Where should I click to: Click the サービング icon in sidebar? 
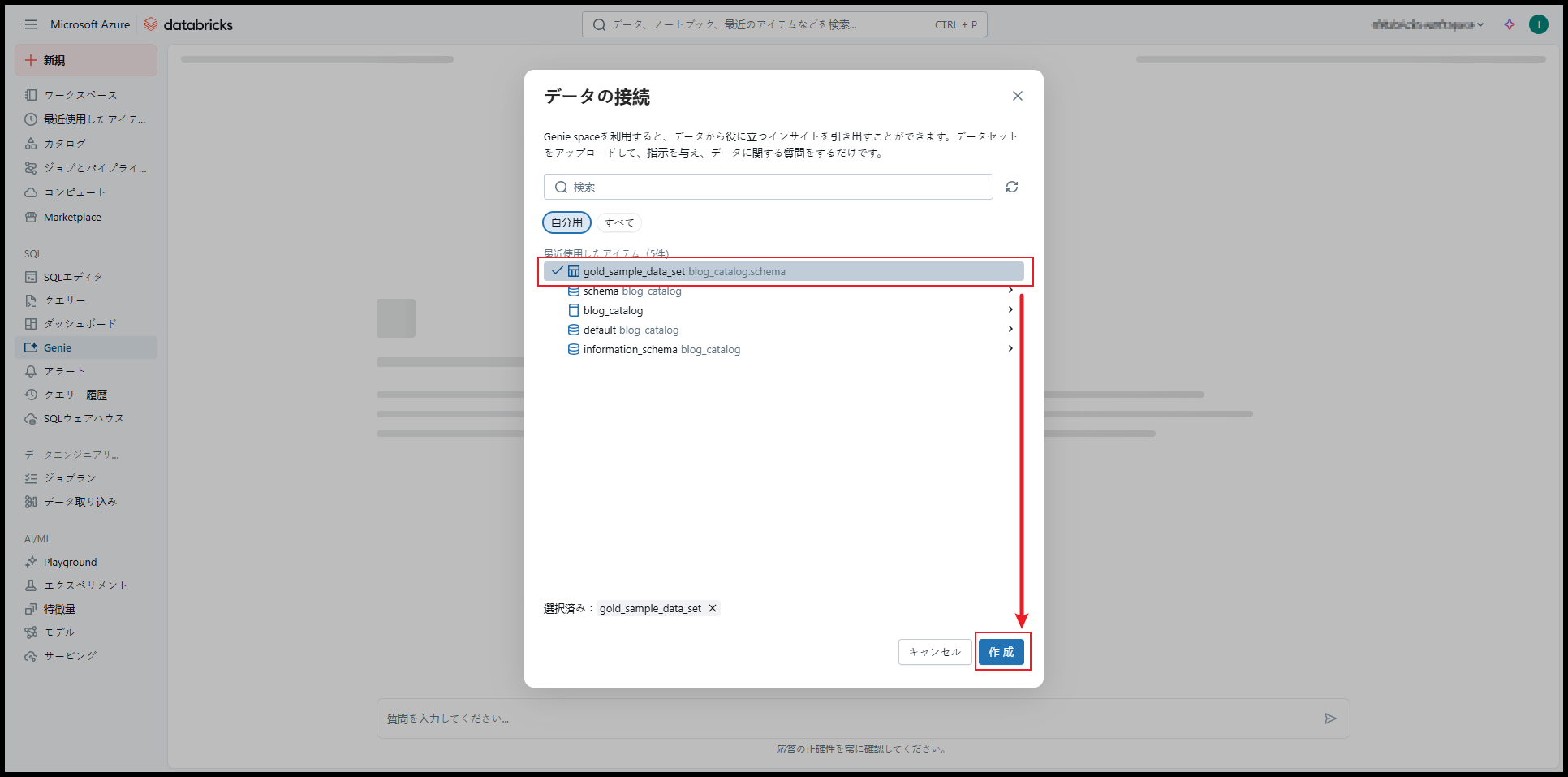click(x=31, y=656)
